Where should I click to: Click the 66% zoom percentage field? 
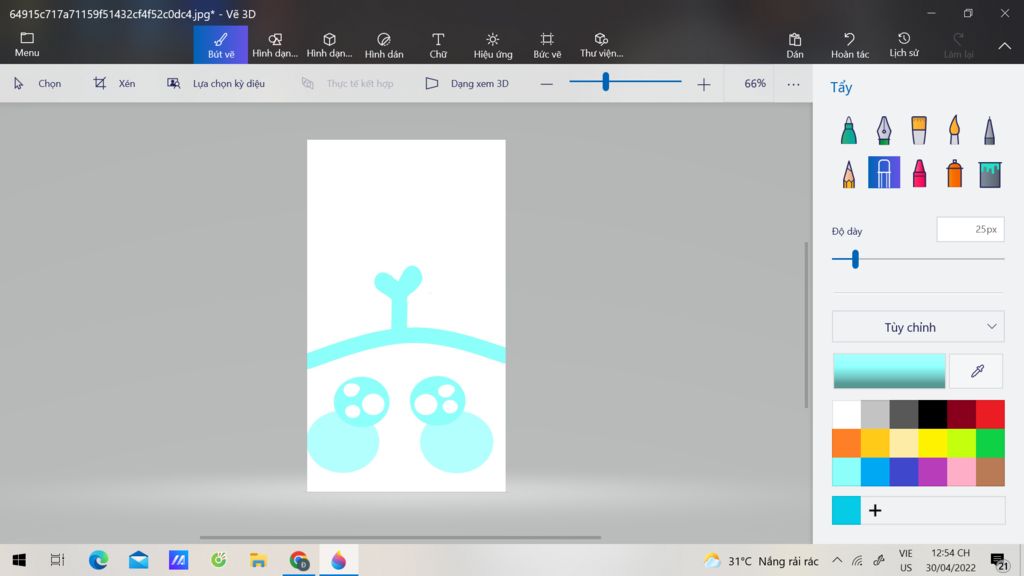tap(754, 84)
